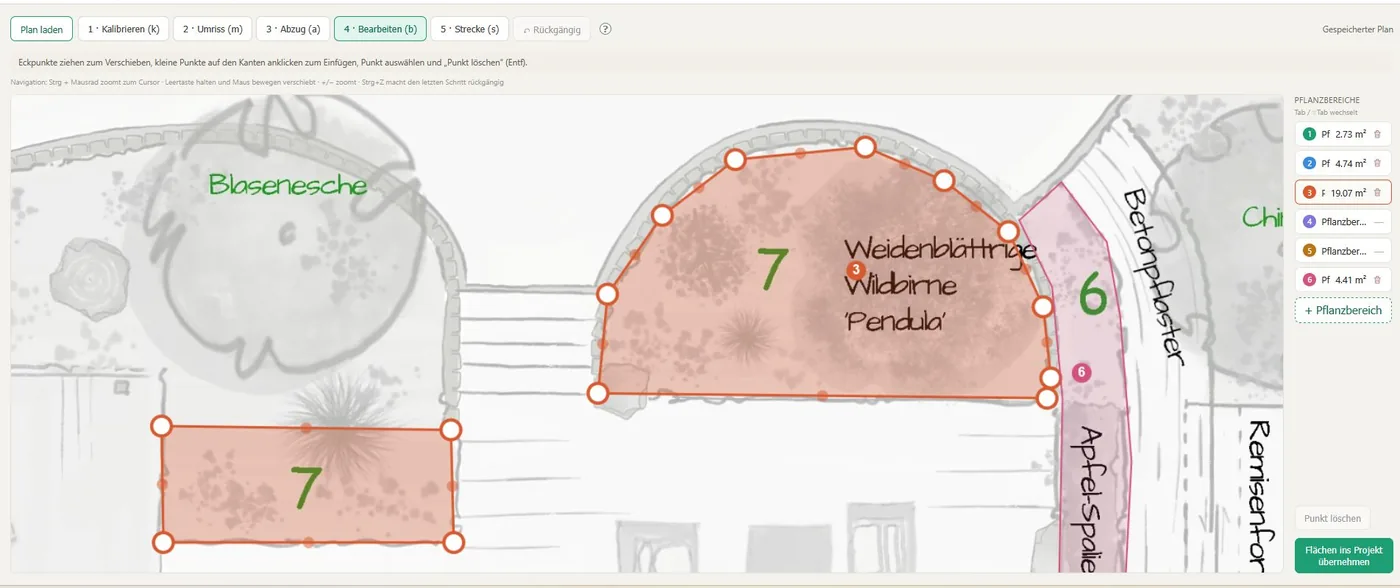This screenshot has height=588, width=1400.
Task: Click Flächen ins Projekt übernehmen
Action: tap(1343, 556)
